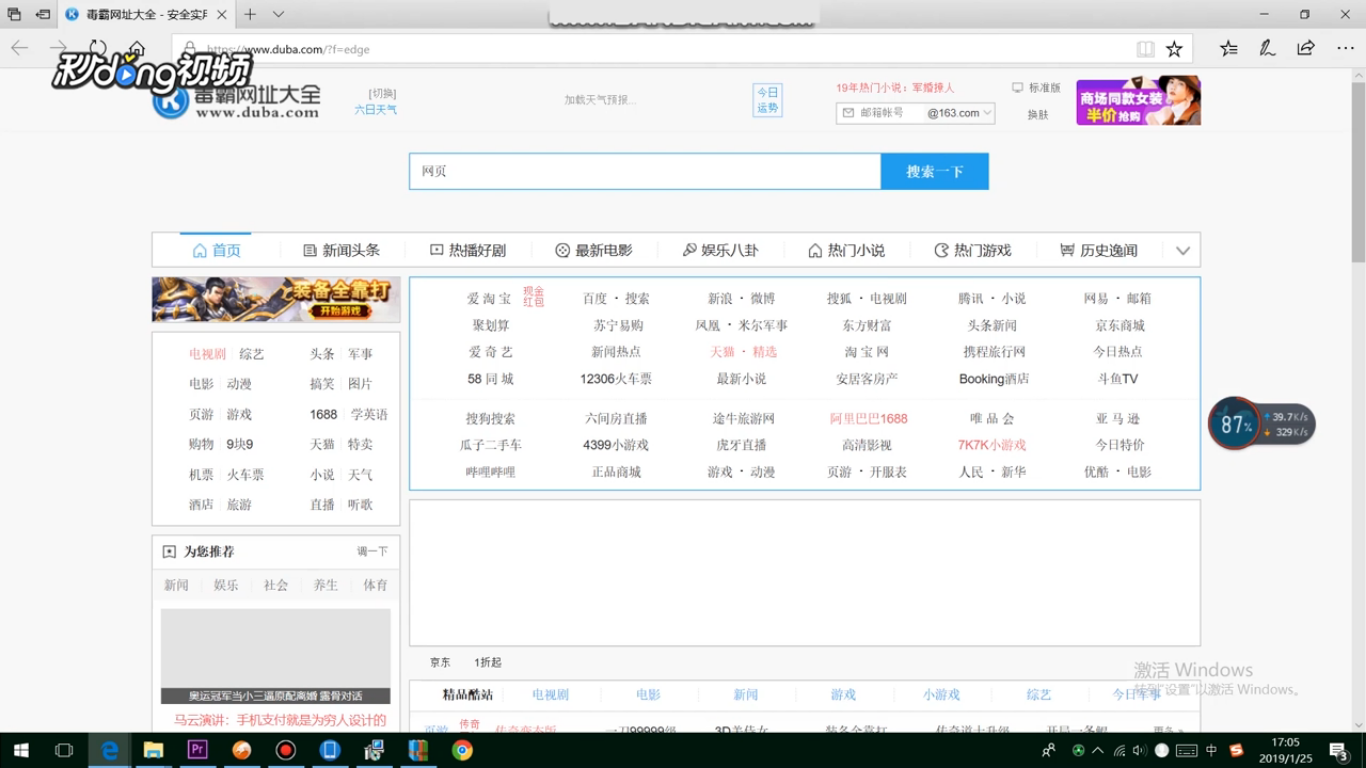
Task: Click the set-tabs-aside icon
Action: pos(43,14)
